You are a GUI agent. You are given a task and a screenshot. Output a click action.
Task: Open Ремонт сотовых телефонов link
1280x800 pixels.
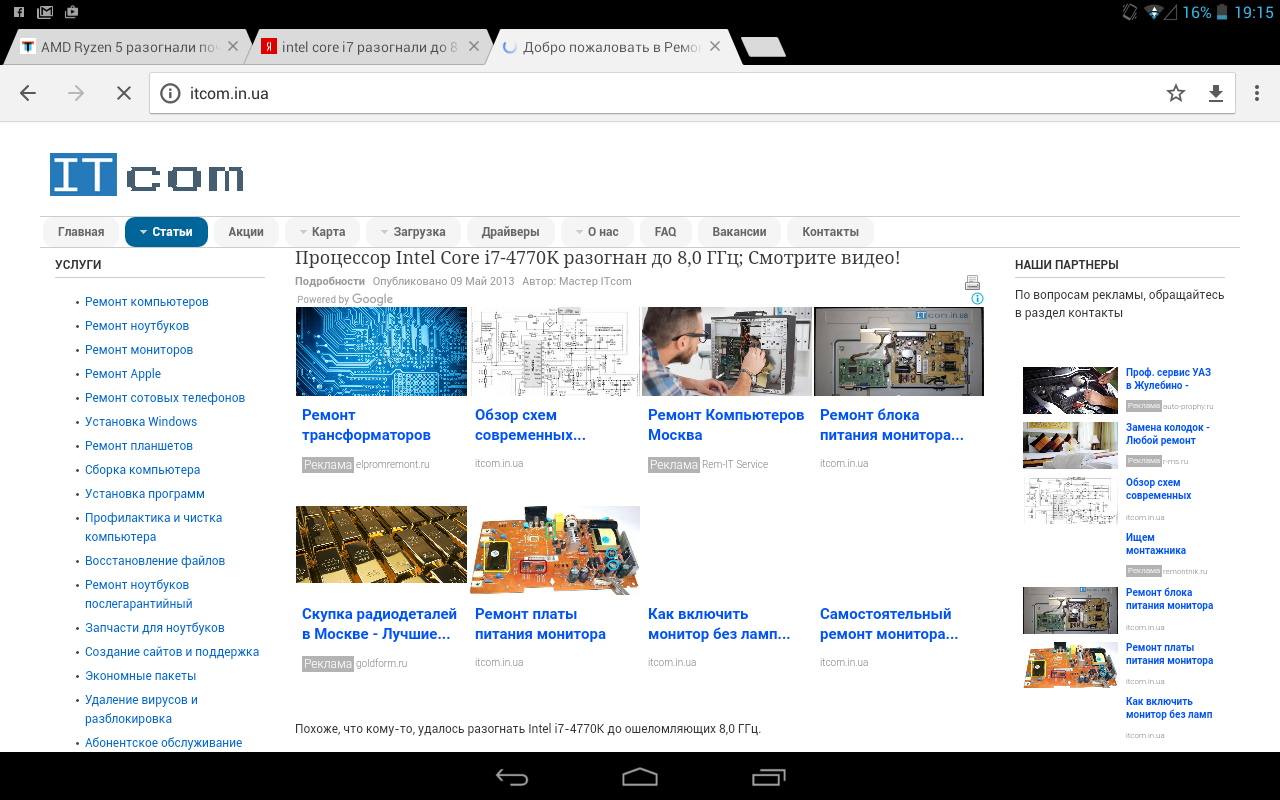(x=165, y=398)
